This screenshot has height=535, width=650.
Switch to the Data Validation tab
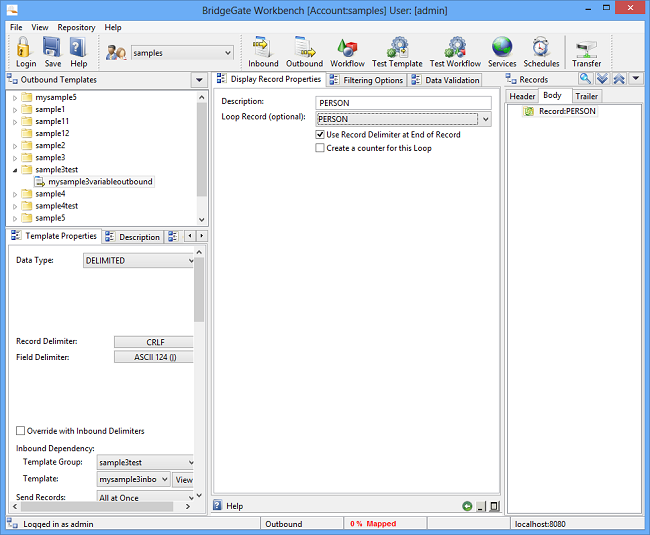pos(446,80)
